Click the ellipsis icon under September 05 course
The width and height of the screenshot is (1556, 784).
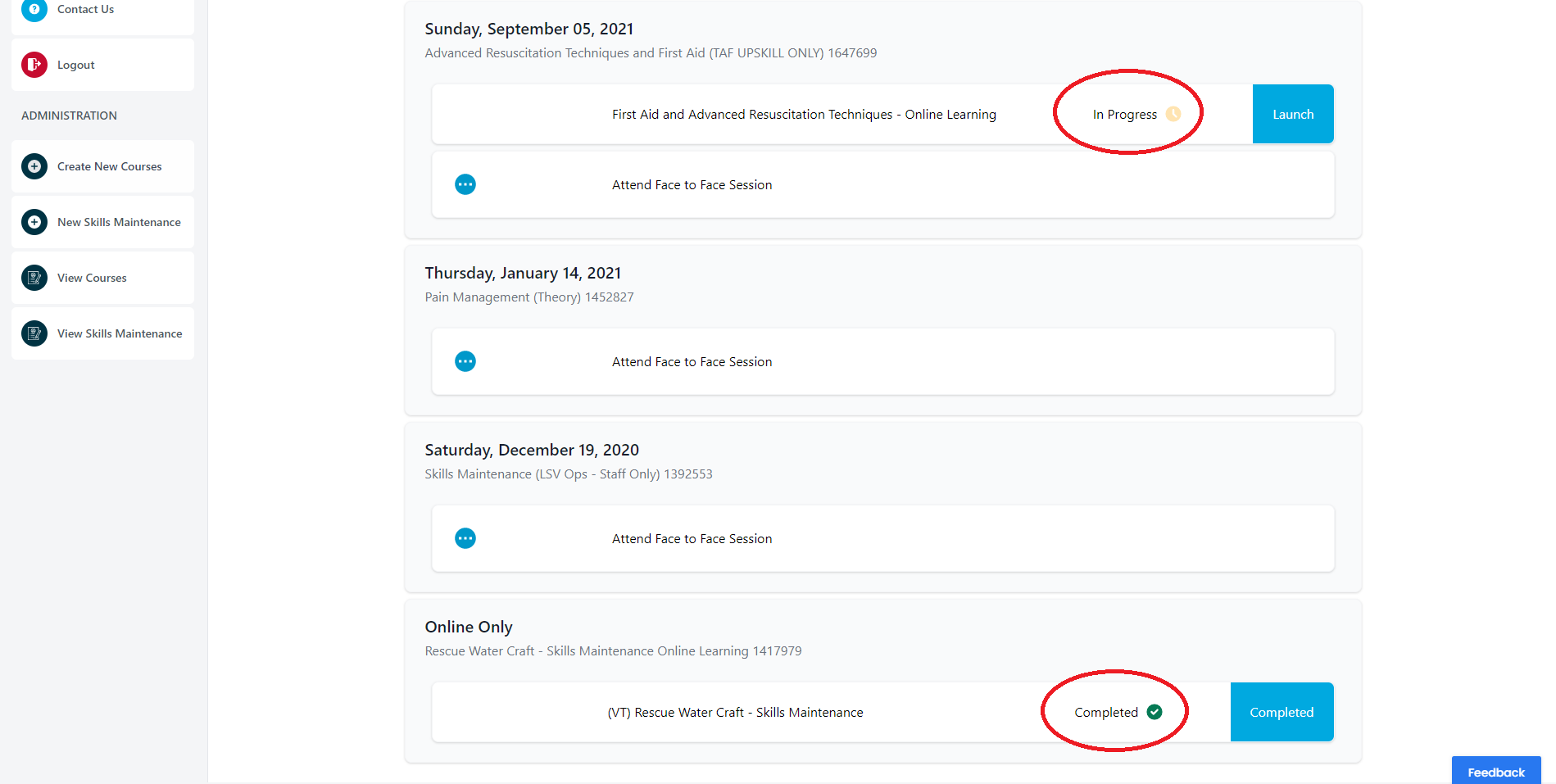coord(465,184)
